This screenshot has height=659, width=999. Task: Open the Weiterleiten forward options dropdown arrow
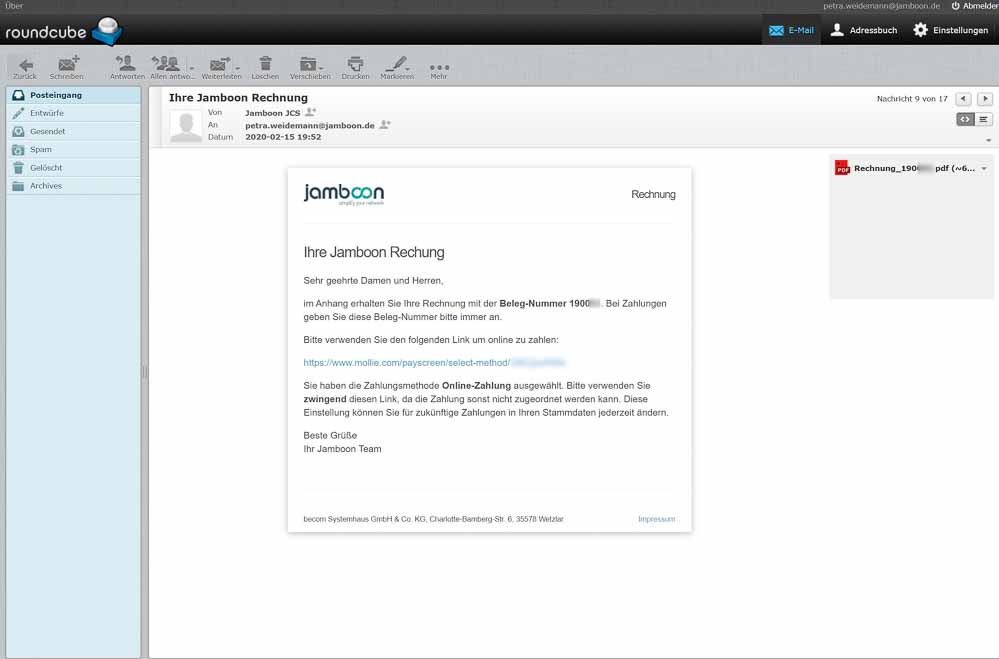(238, 67)
